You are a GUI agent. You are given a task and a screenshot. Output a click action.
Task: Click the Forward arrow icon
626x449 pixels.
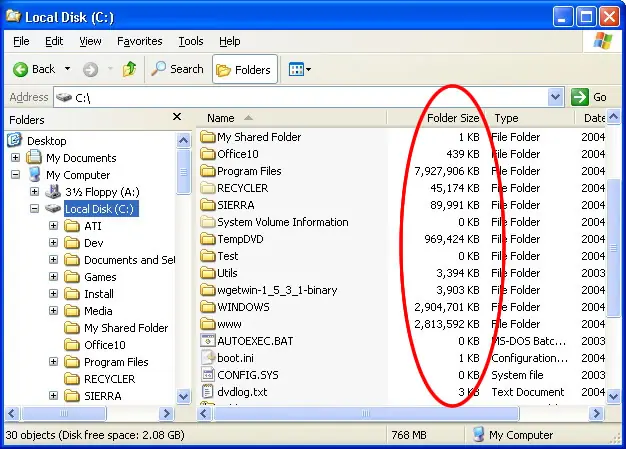tap(91, 69)
